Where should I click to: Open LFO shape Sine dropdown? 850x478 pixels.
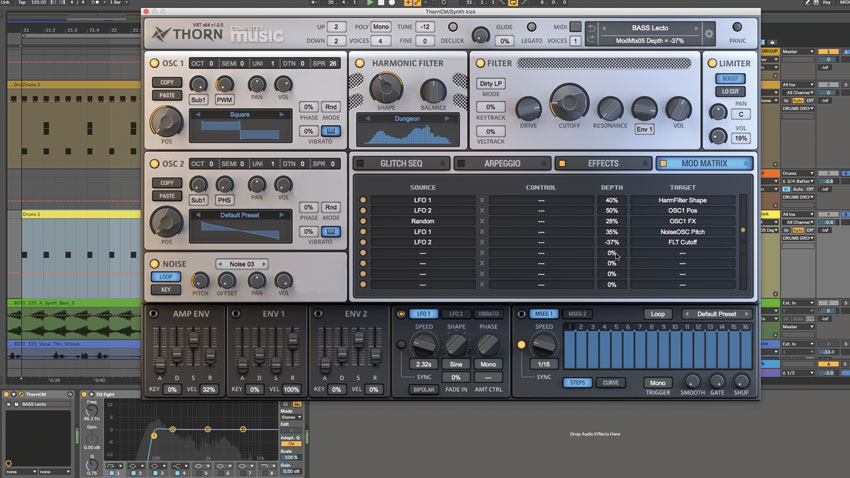[456, 364]
